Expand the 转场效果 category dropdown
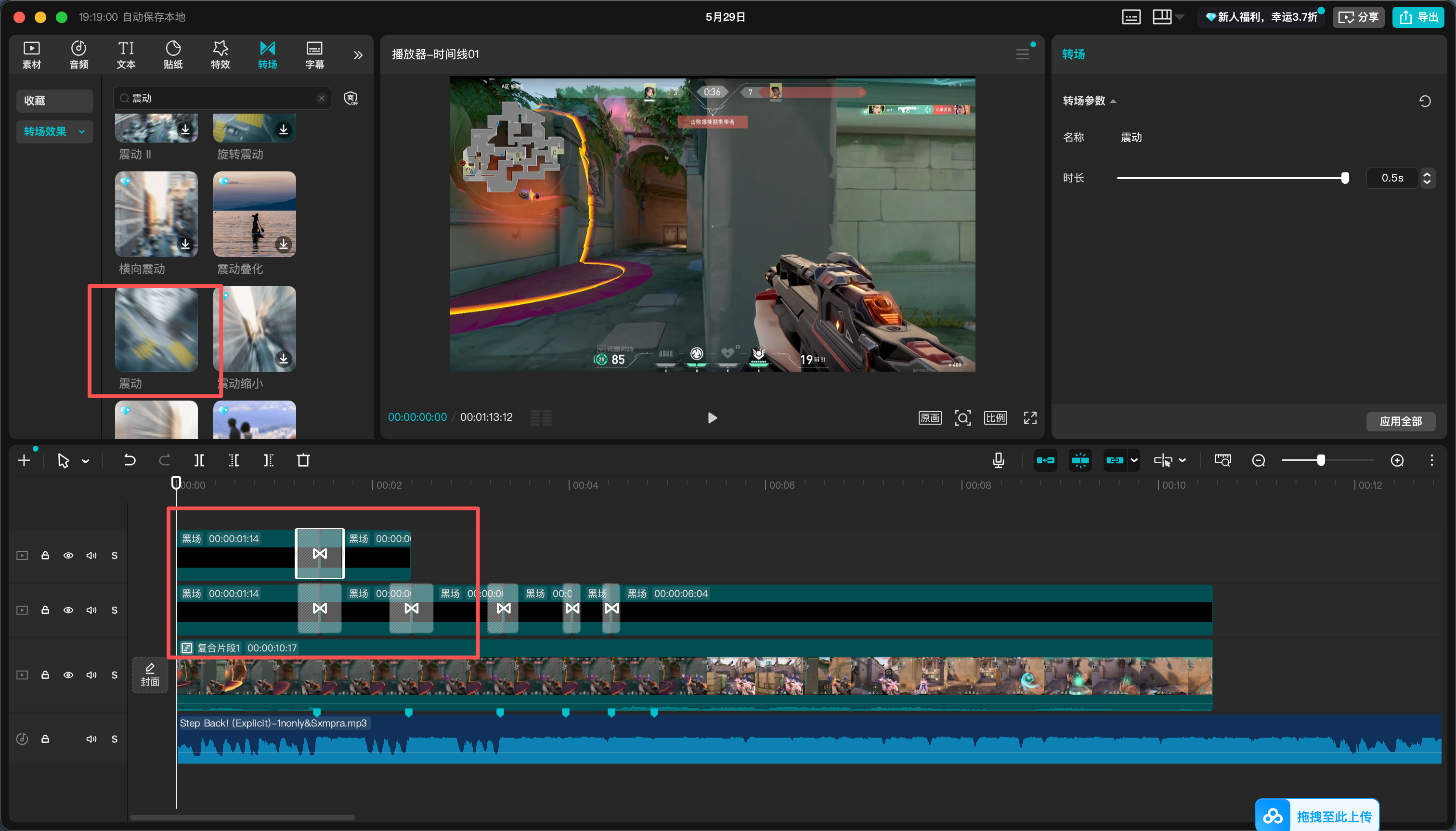Screen dimensions: 1456x831 coord(82,132)
